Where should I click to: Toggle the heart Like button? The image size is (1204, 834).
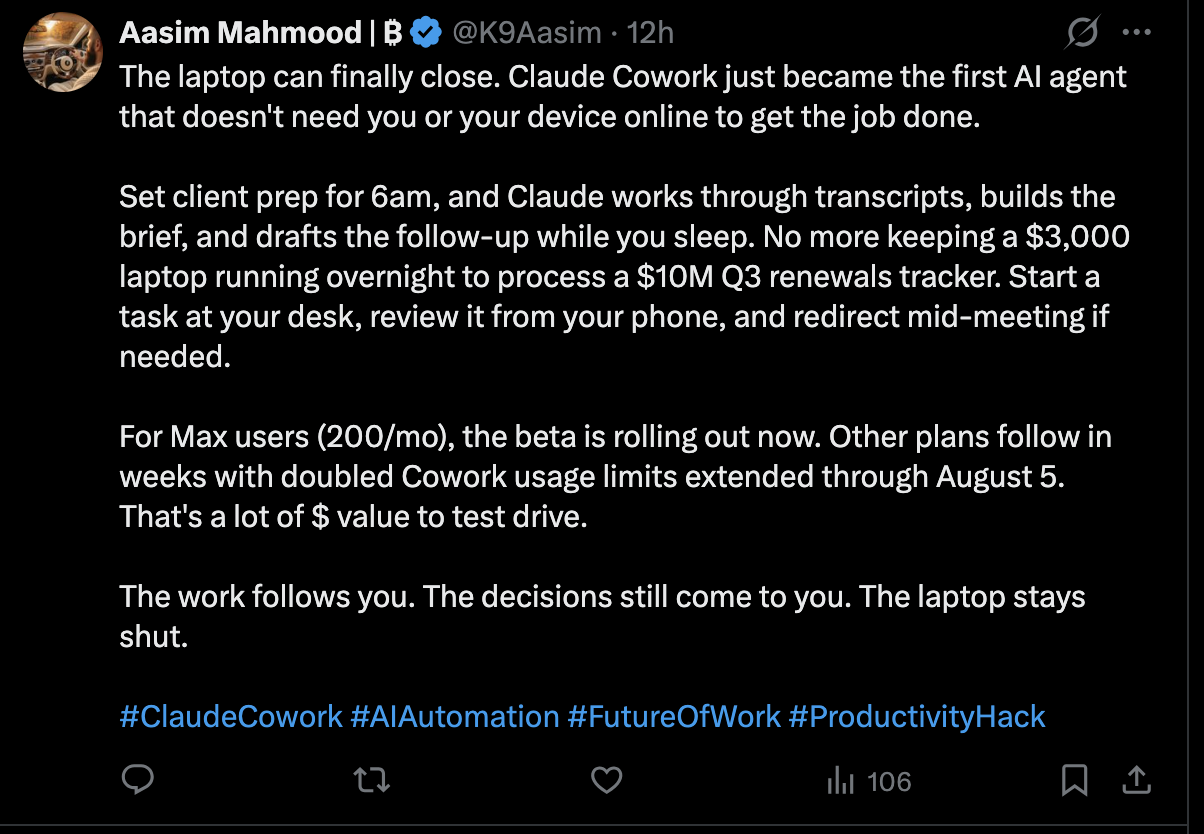pos(607,780)
